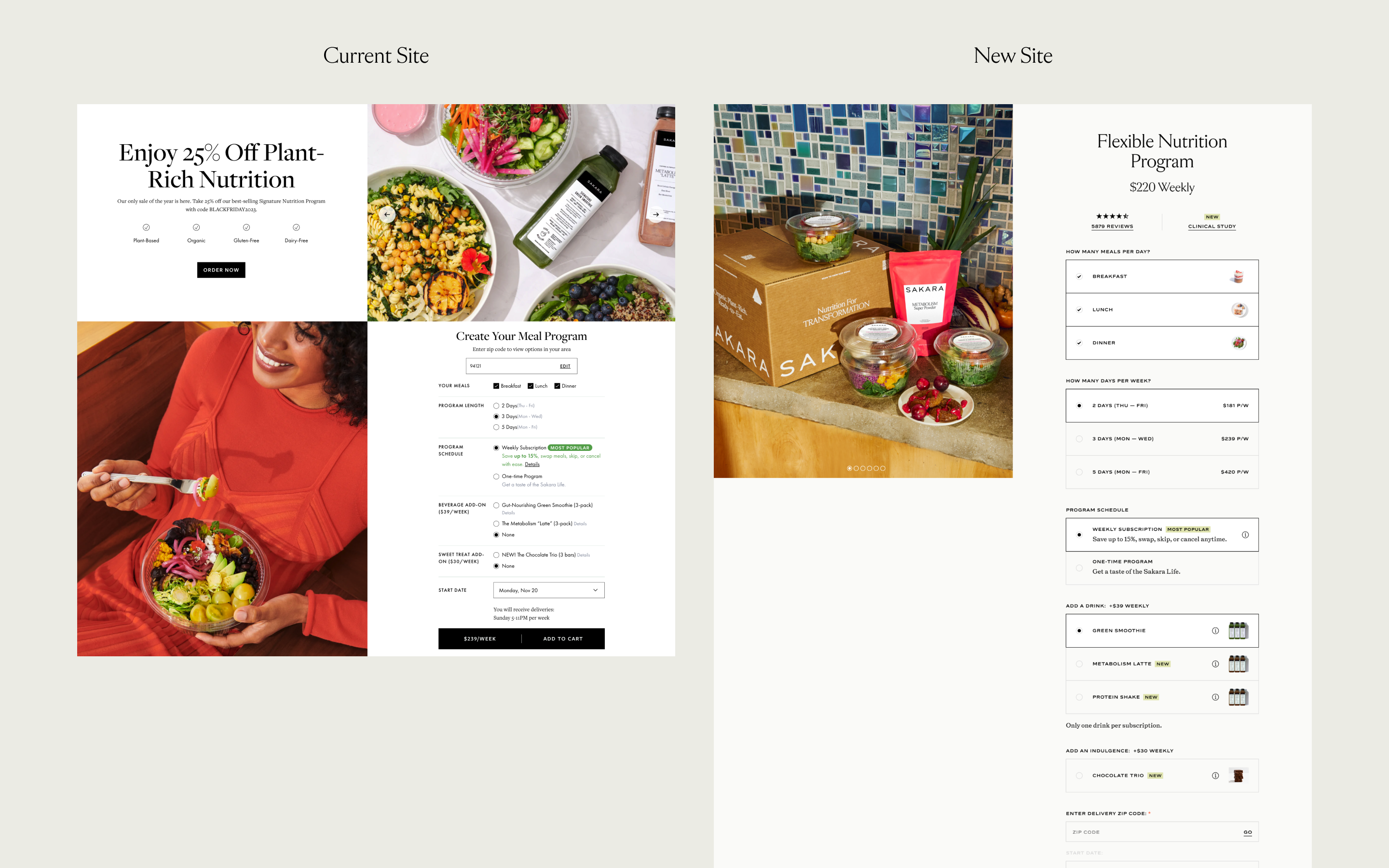The width and height of the screenshot is (1389, 868).
Task: Select 5 Days (Mon – Fri) $420 option
Action: [x=1162, y=472]
